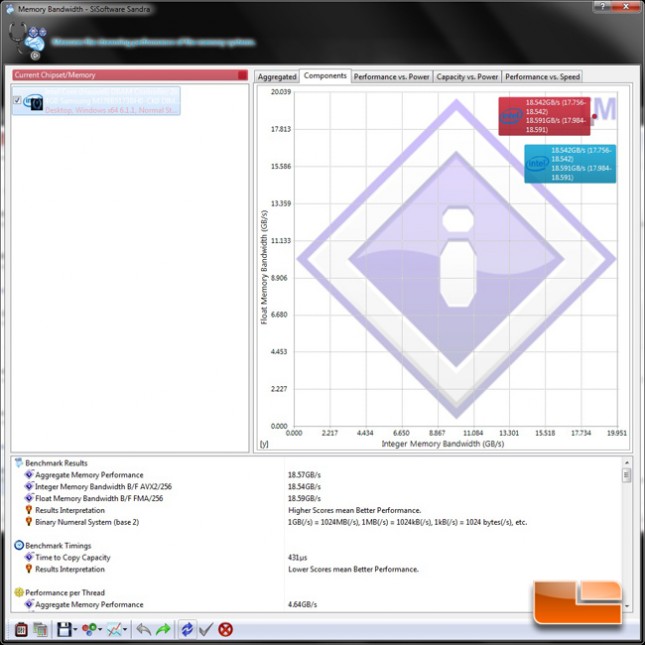Click the Integer Memory Bandwidth axis label
Image resolution: width=645 pixels, height=645 pixels.
(x=443, y=443)
